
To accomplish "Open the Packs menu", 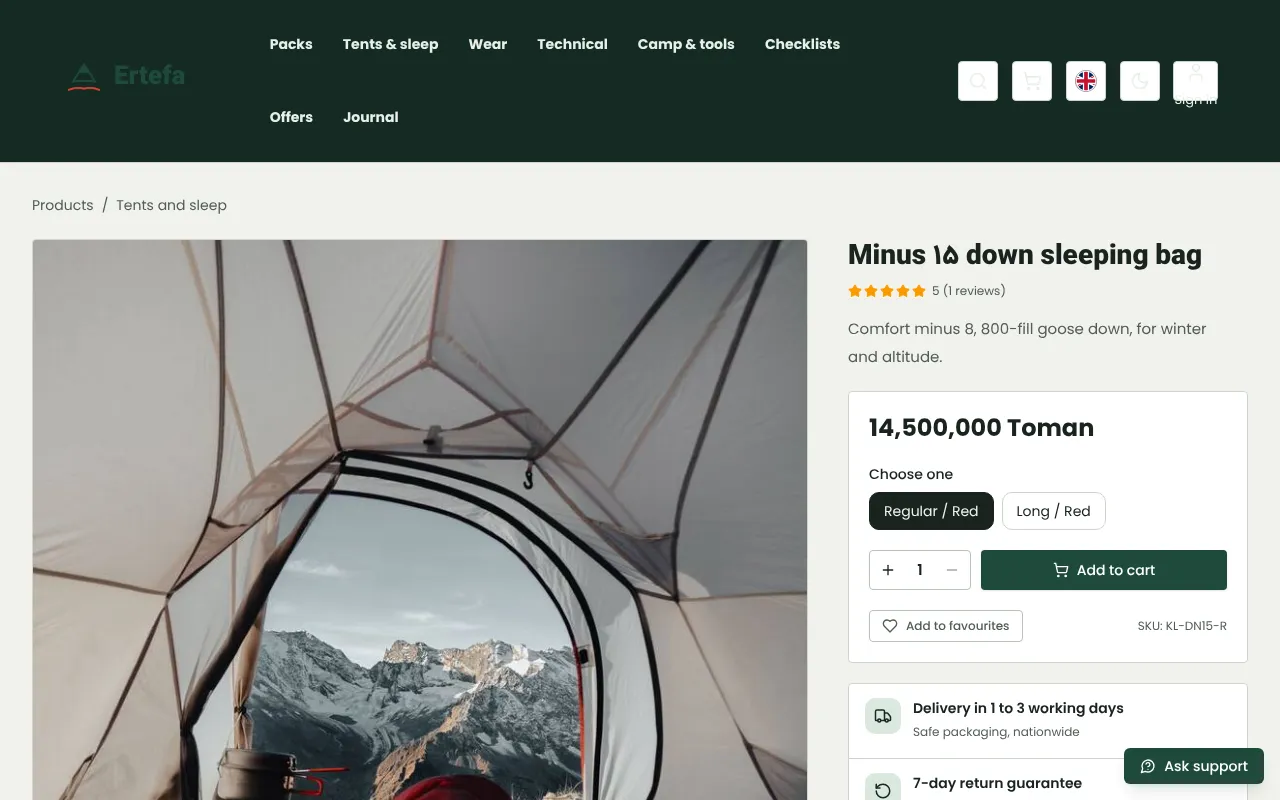I will [291, 44].
